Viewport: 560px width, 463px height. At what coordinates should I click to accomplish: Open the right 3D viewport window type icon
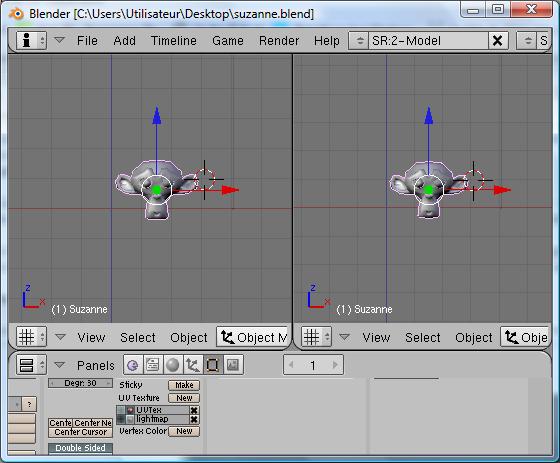(x=316, y=337)
